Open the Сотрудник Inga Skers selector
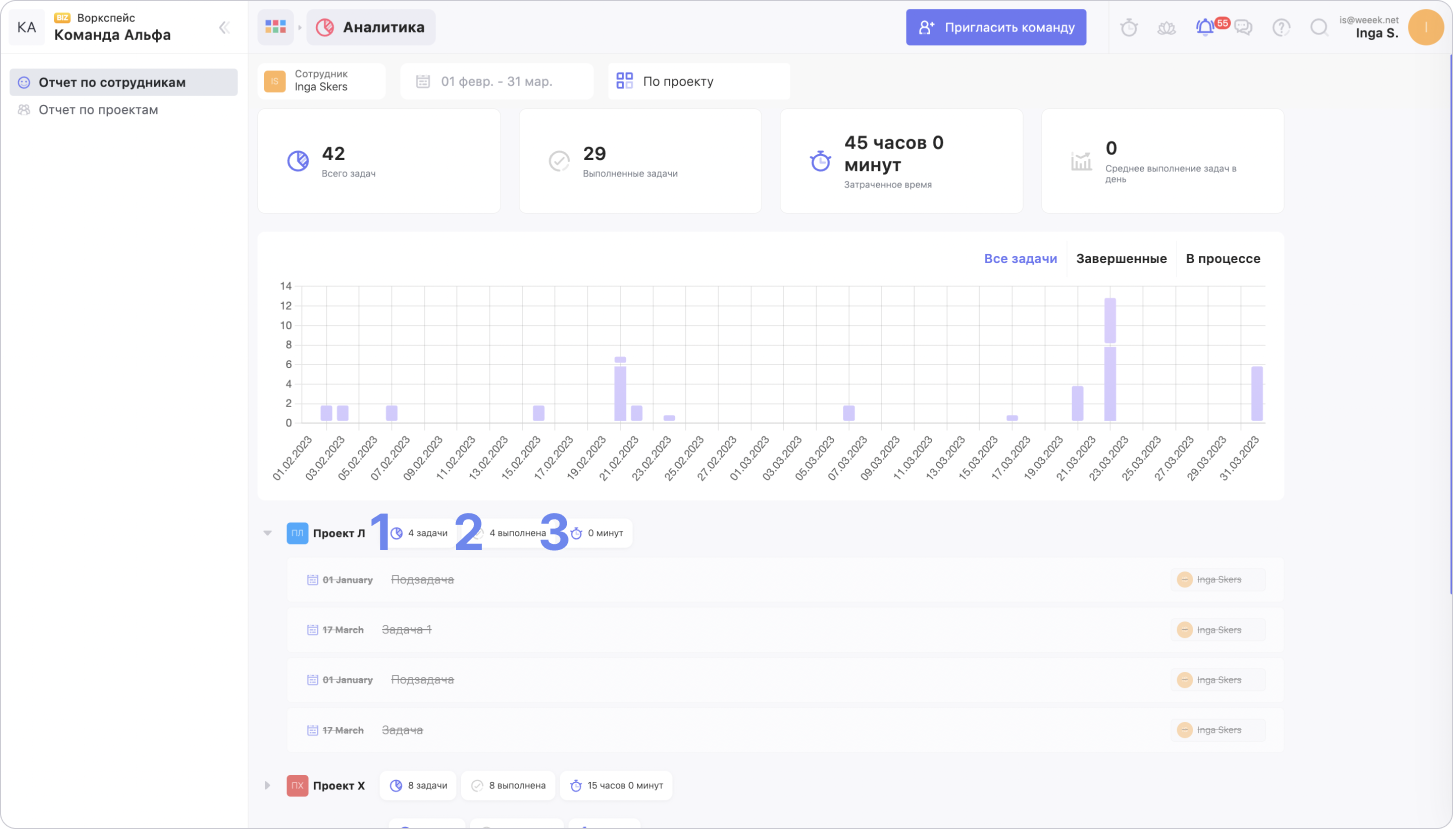The height and width of the screenshot is (829, 1453). click(322, 81)
